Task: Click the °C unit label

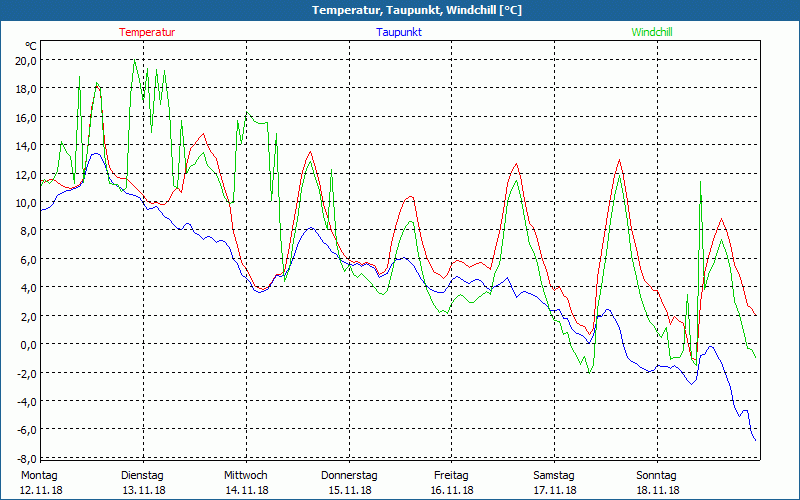Action: coord(31,46)
